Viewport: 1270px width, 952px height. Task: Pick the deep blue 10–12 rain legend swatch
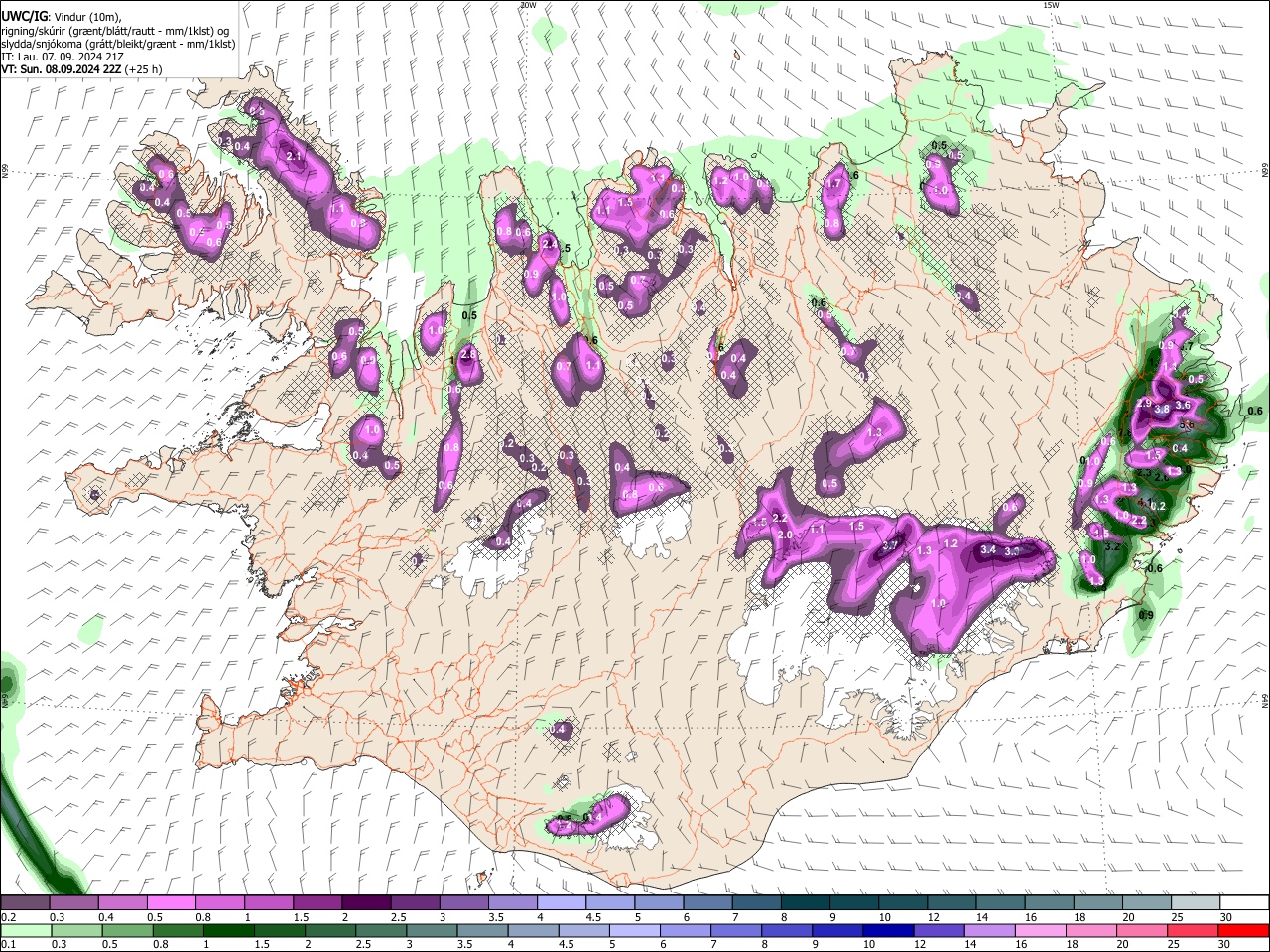click(888, 930)
